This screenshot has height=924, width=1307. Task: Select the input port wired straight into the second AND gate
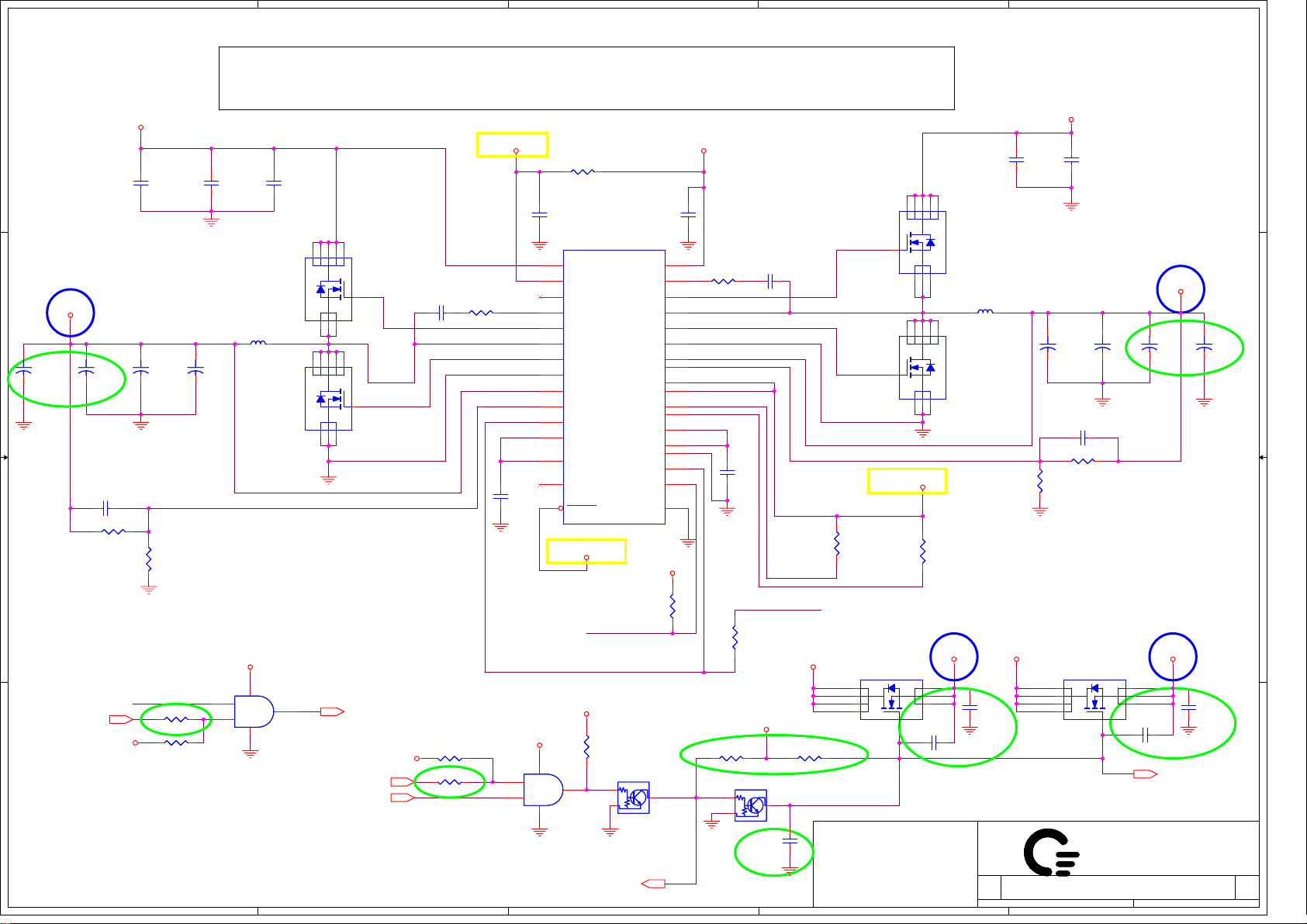(x=403, y=798)
